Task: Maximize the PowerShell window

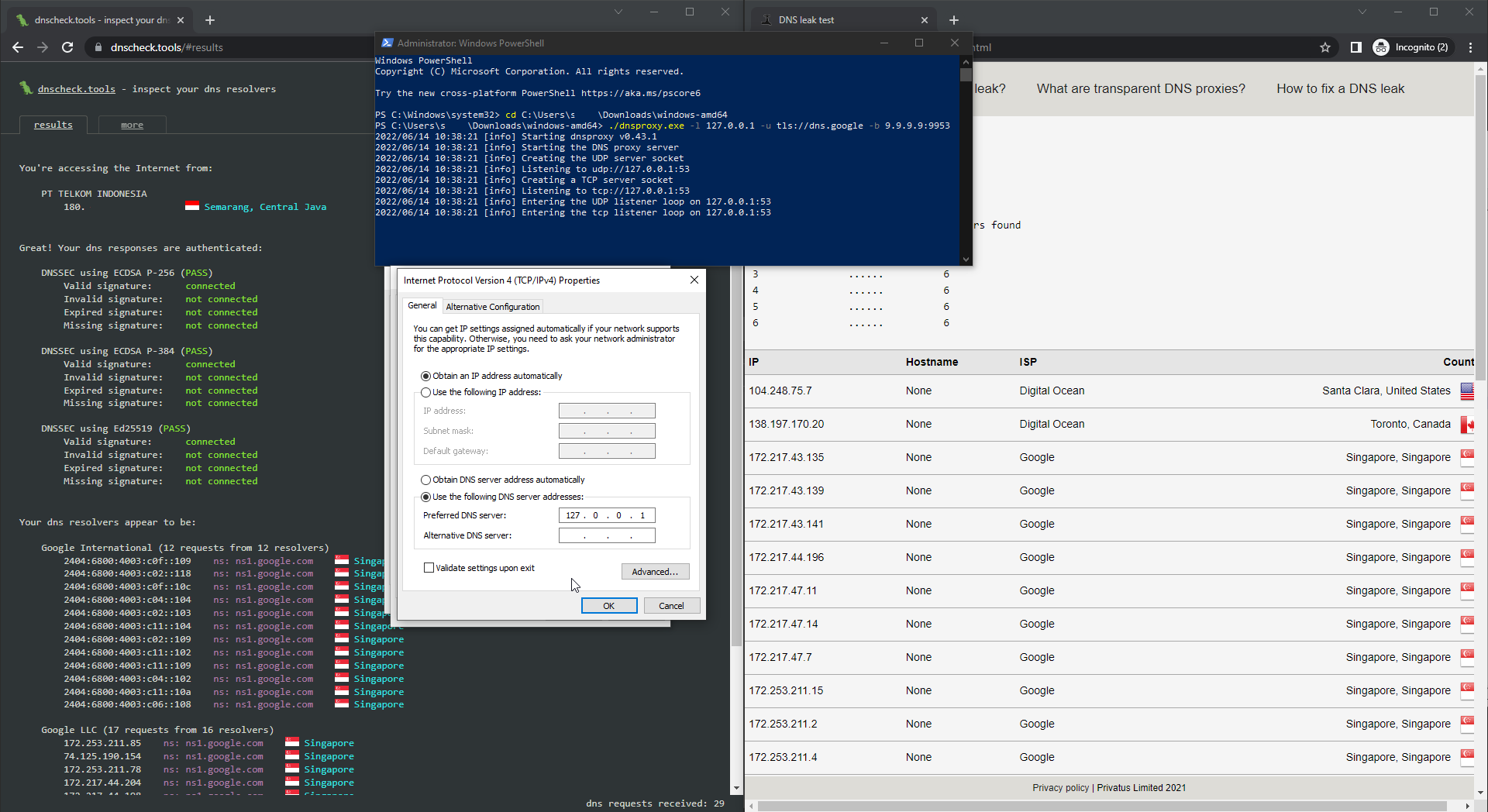Action: tap(919, 43)
